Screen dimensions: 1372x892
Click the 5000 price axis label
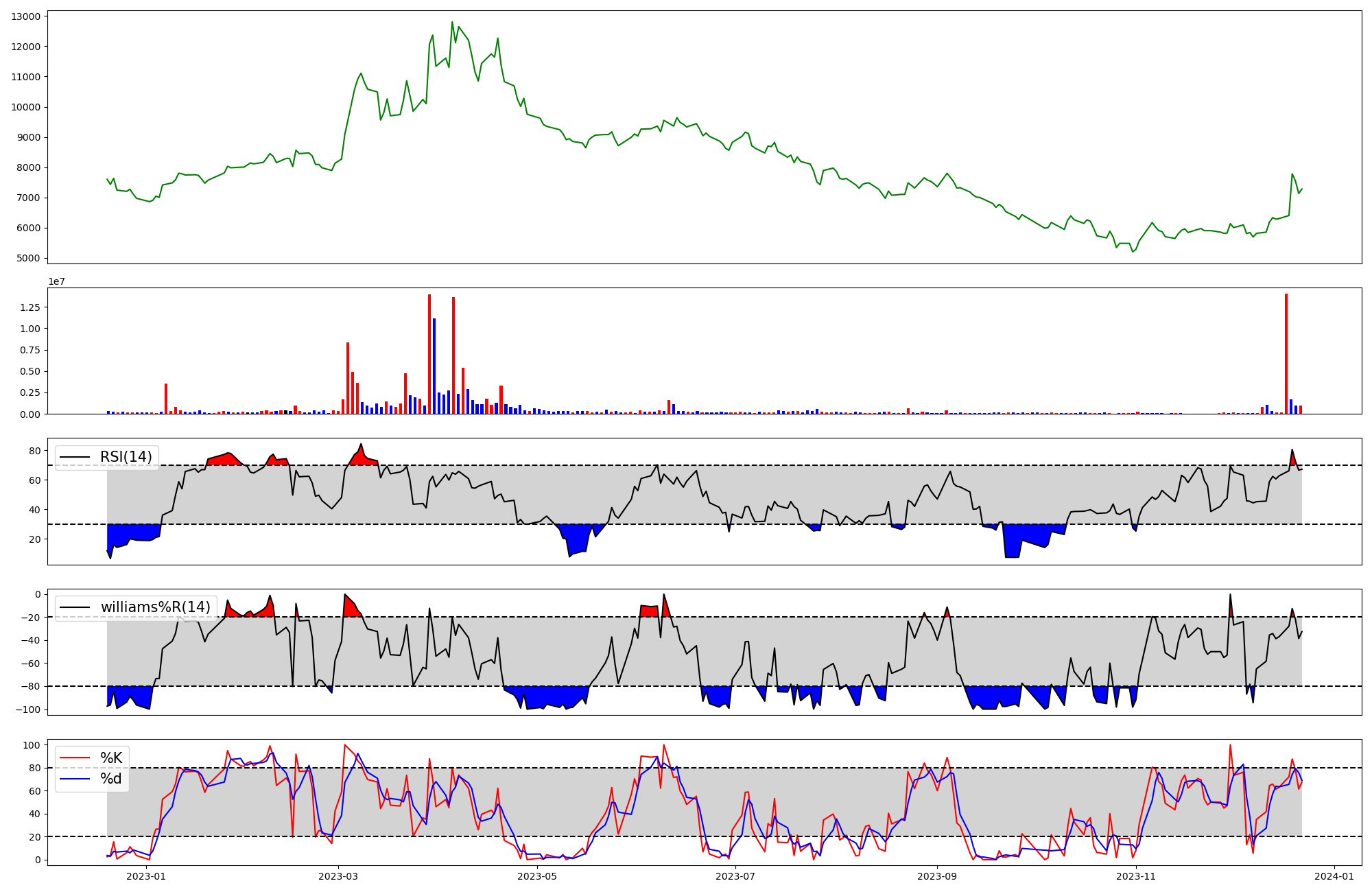(x=28, y=259)
